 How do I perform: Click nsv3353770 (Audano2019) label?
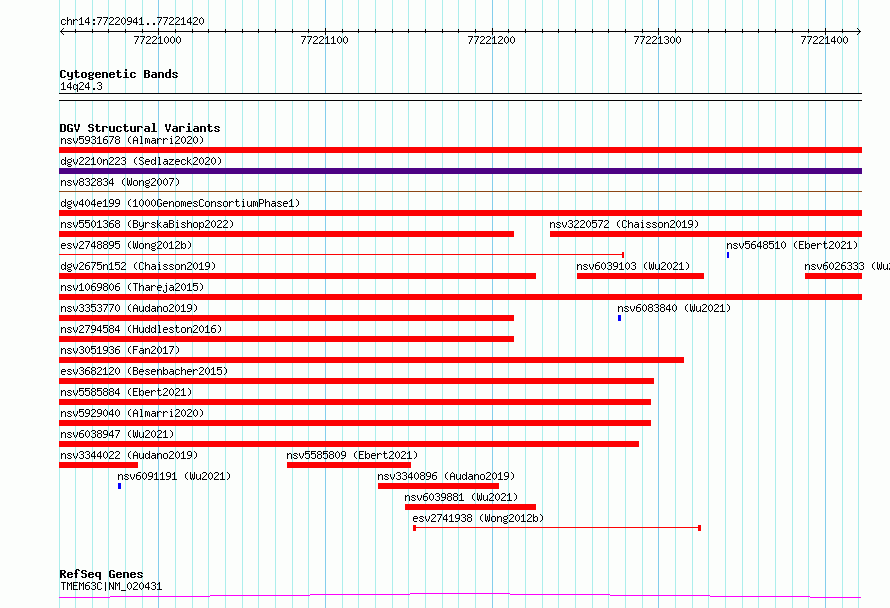coord(129,308)
